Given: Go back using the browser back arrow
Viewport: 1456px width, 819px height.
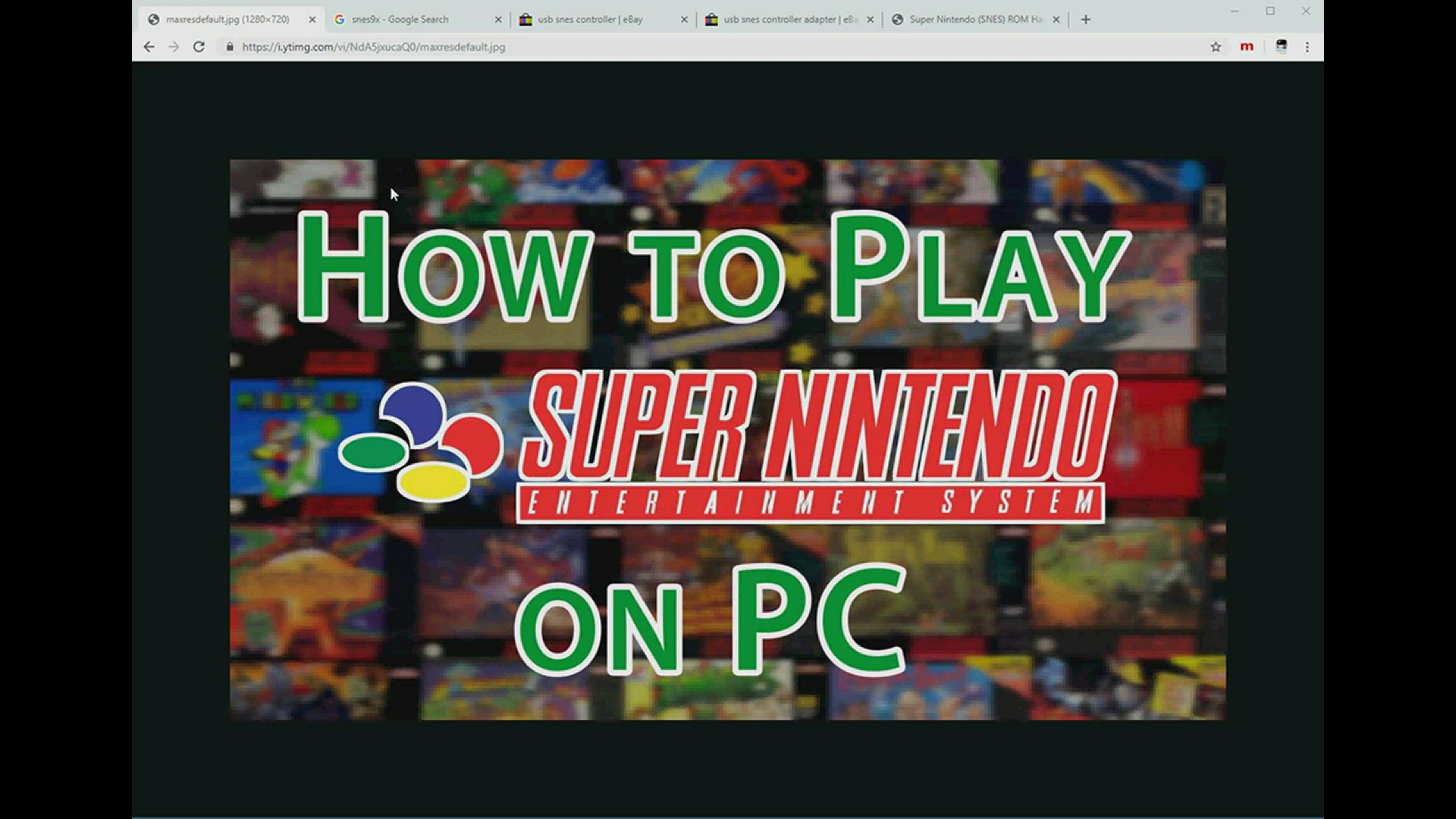Looking at the screenshot, I should 149,47.
